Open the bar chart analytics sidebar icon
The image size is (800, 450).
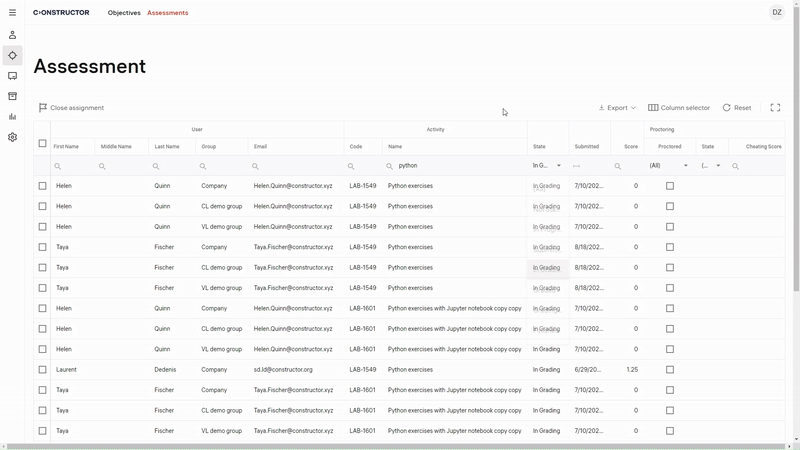[x=12, y=117]
